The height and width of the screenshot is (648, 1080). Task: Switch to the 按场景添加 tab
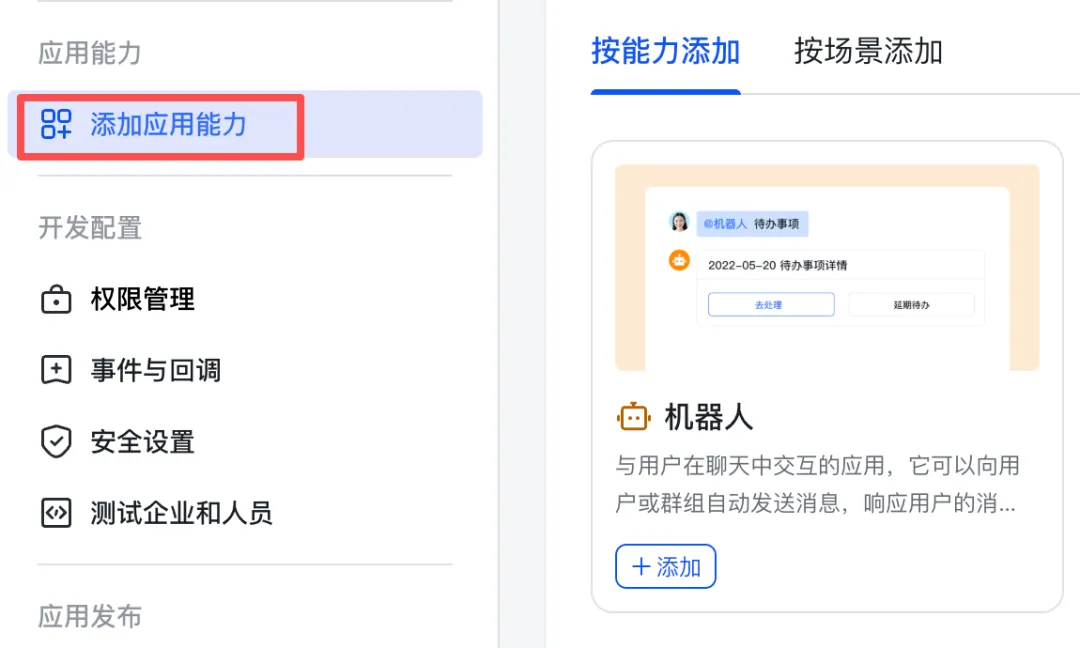click(x=868, y=51)
